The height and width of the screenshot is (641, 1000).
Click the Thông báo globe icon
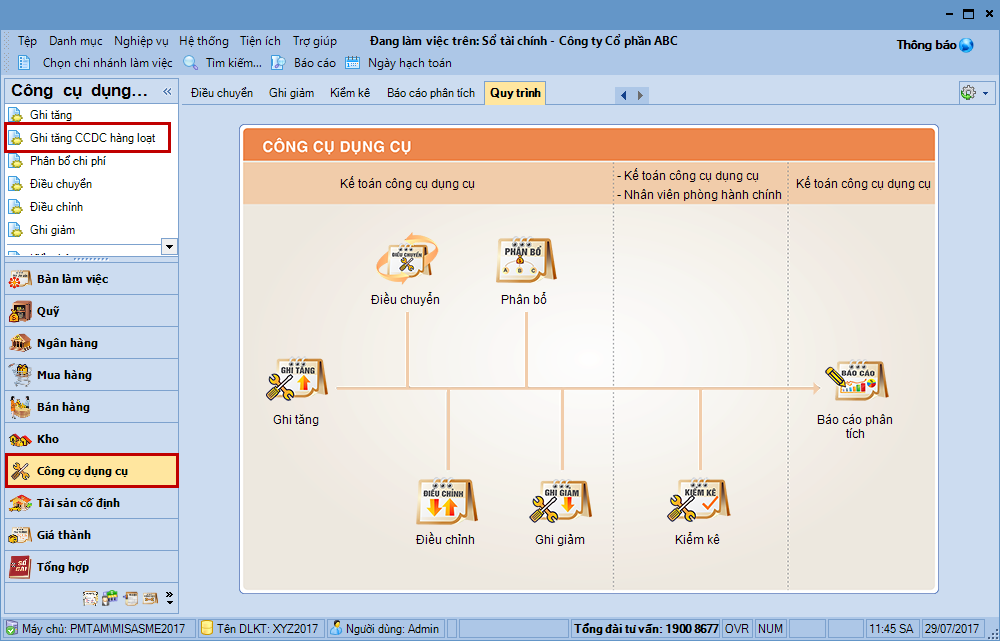[x=966, y=45]
